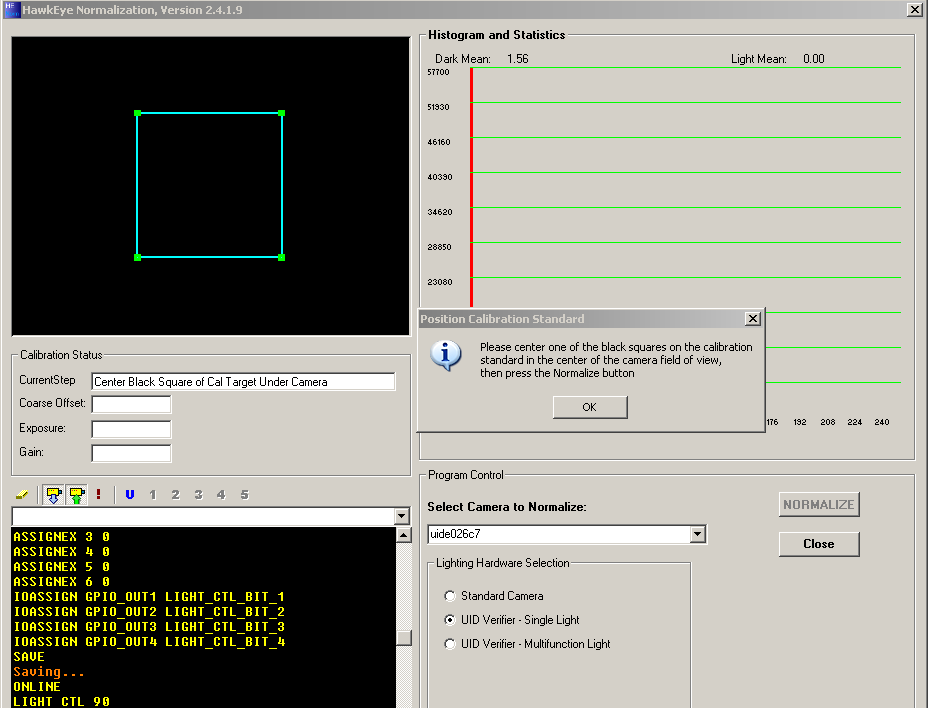This screenshot has height=708, width=928.
Task: Select the Standard Camera option
Action: (451, 597)
